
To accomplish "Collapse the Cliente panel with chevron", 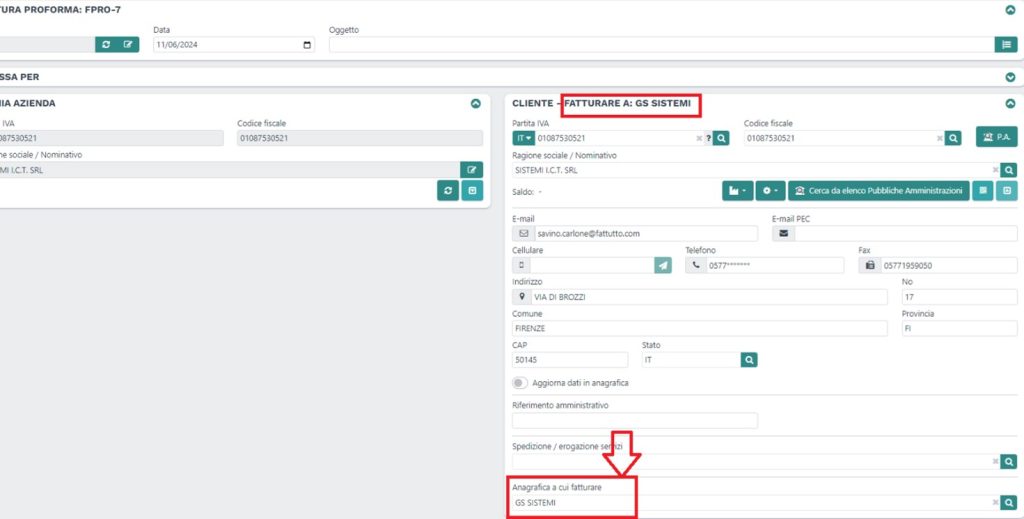I will pyautogui.click(x=1010, y=103).
